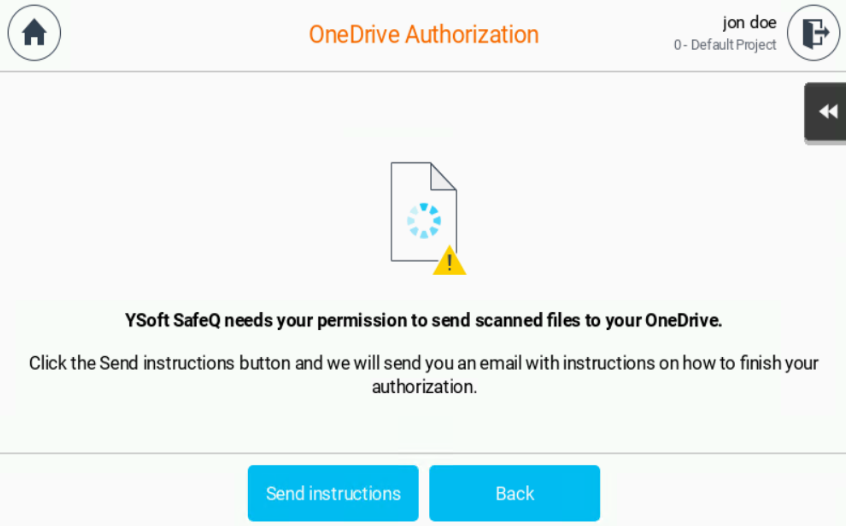Show hidden panel using rewind-style arrows

click(x=826, y=112)
